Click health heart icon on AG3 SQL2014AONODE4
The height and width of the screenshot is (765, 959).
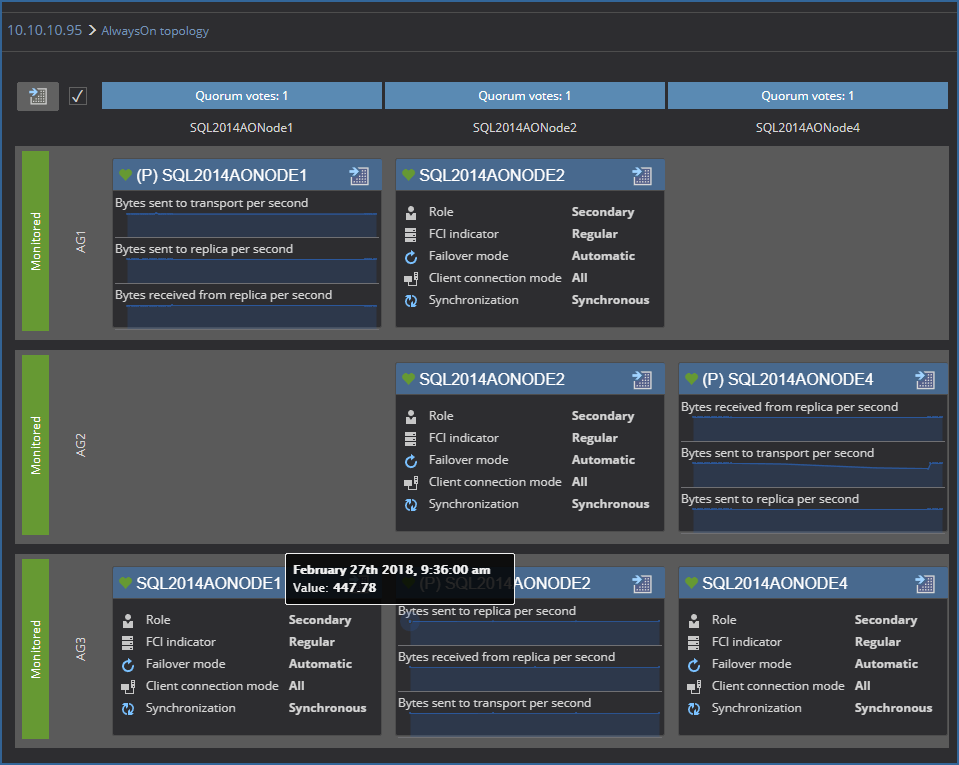pos(692,583)
